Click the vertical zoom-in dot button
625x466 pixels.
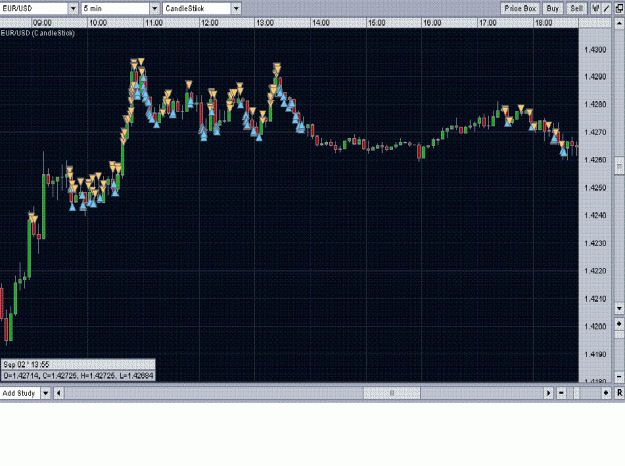(619, 324)
